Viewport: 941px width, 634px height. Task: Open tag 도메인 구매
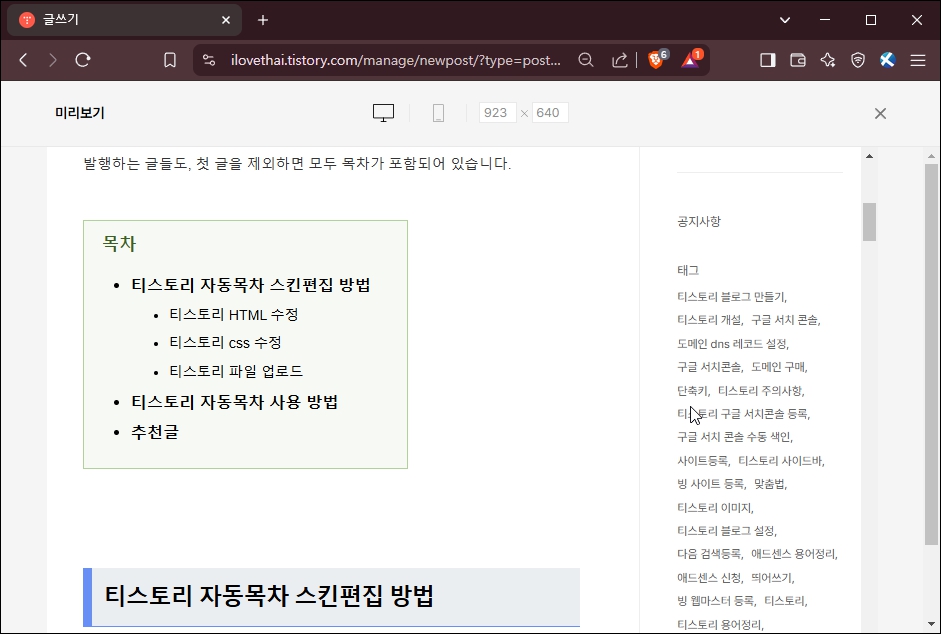pyautogui.click(x=778, y=367)
